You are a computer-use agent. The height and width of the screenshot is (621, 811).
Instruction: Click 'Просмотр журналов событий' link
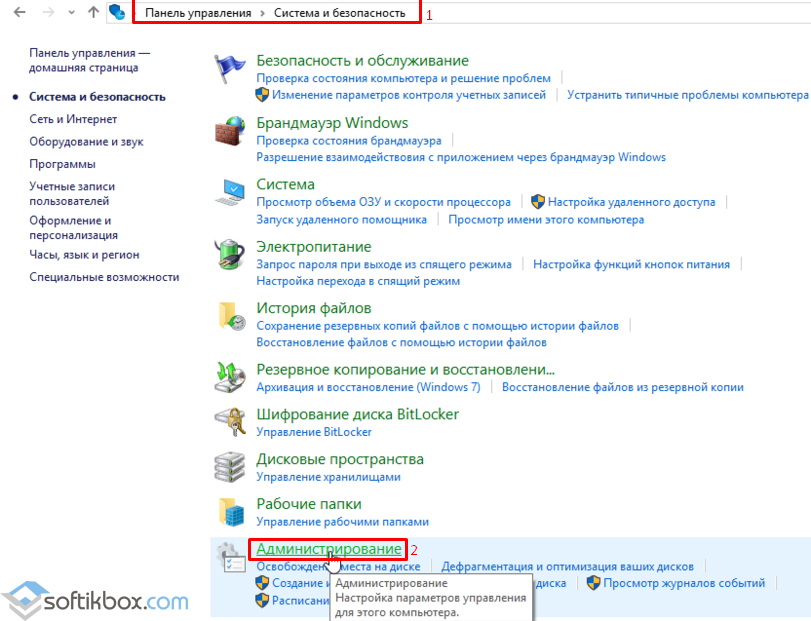(684, 583)
